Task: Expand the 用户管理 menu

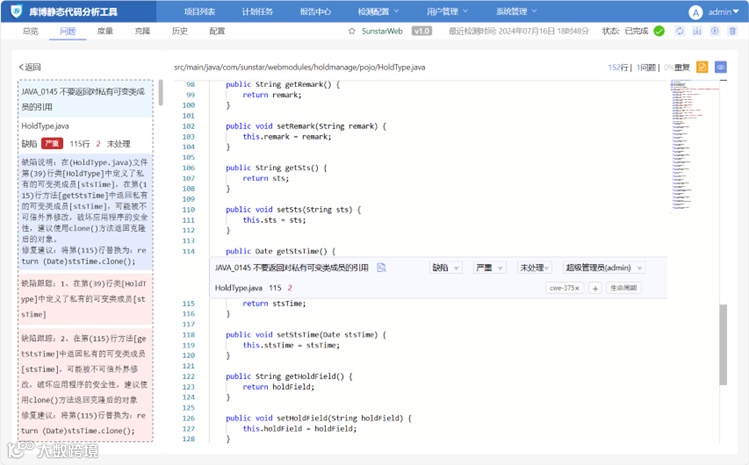Action: click(447, 11)
